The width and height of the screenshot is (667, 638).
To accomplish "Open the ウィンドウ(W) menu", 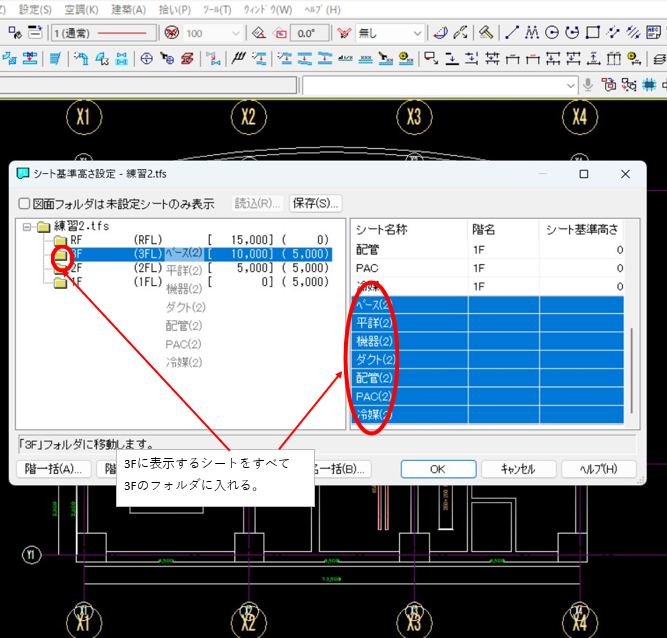I will (x=268, y=9).
